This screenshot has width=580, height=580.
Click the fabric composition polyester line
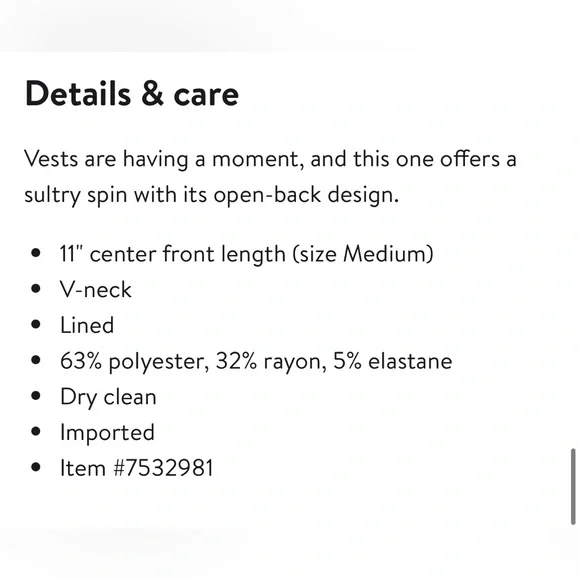256,361
